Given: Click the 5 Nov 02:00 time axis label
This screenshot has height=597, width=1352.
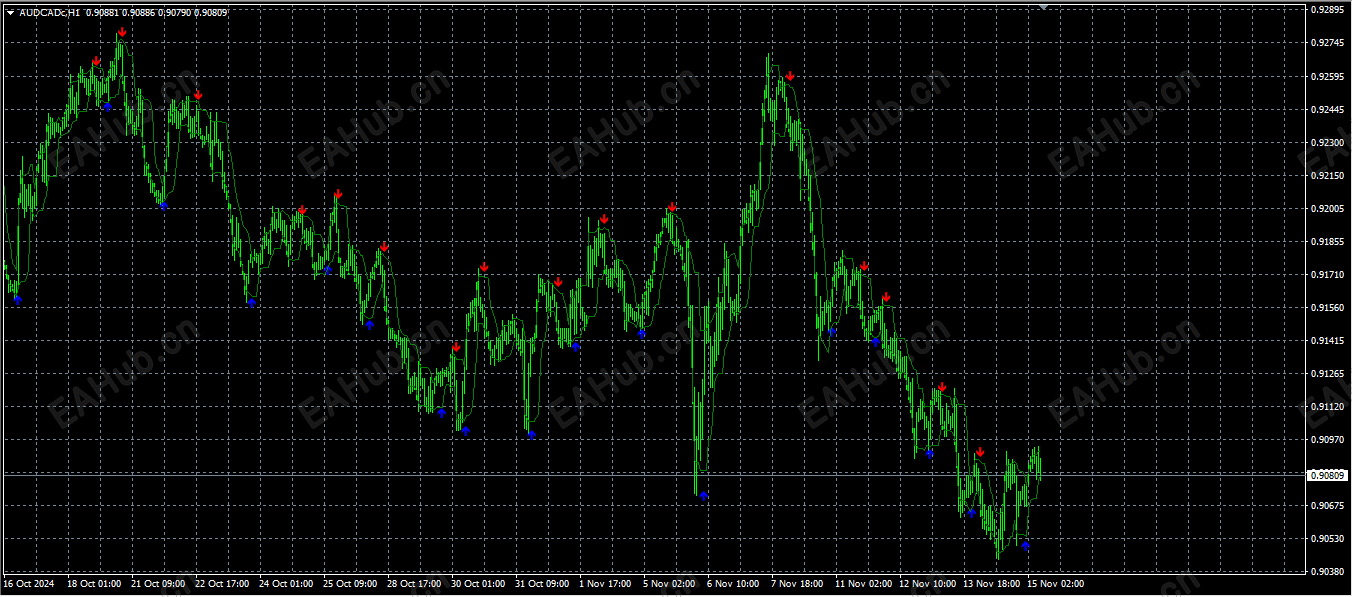Looking at the screenshot, I should 670,583.
